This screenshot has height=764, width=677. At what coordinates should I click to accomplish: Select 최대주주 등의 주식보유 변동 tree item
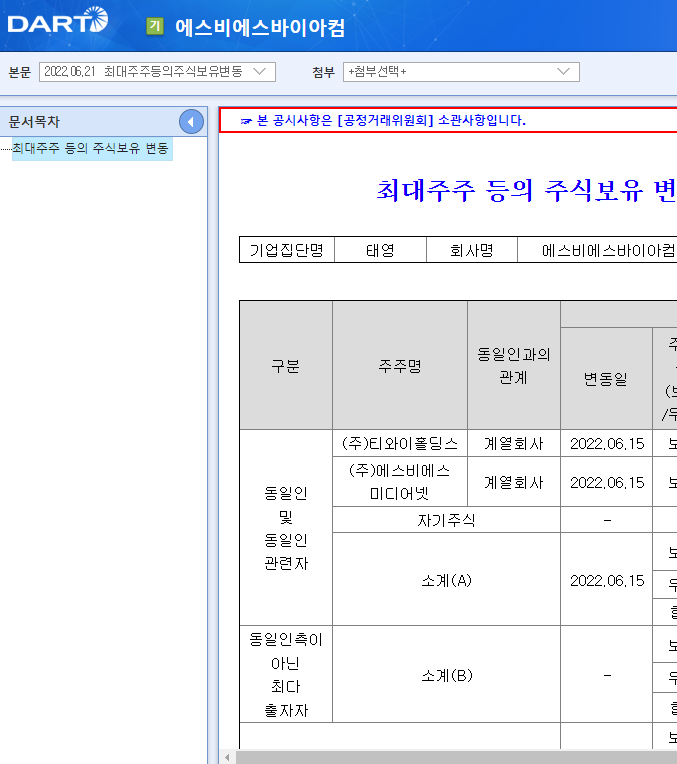coord(92,148)
